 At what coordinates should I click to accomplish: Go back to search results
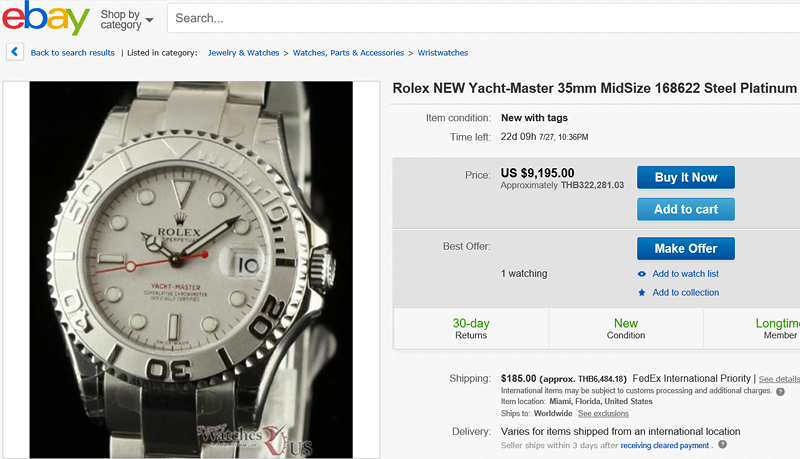(x=72, y=53)
